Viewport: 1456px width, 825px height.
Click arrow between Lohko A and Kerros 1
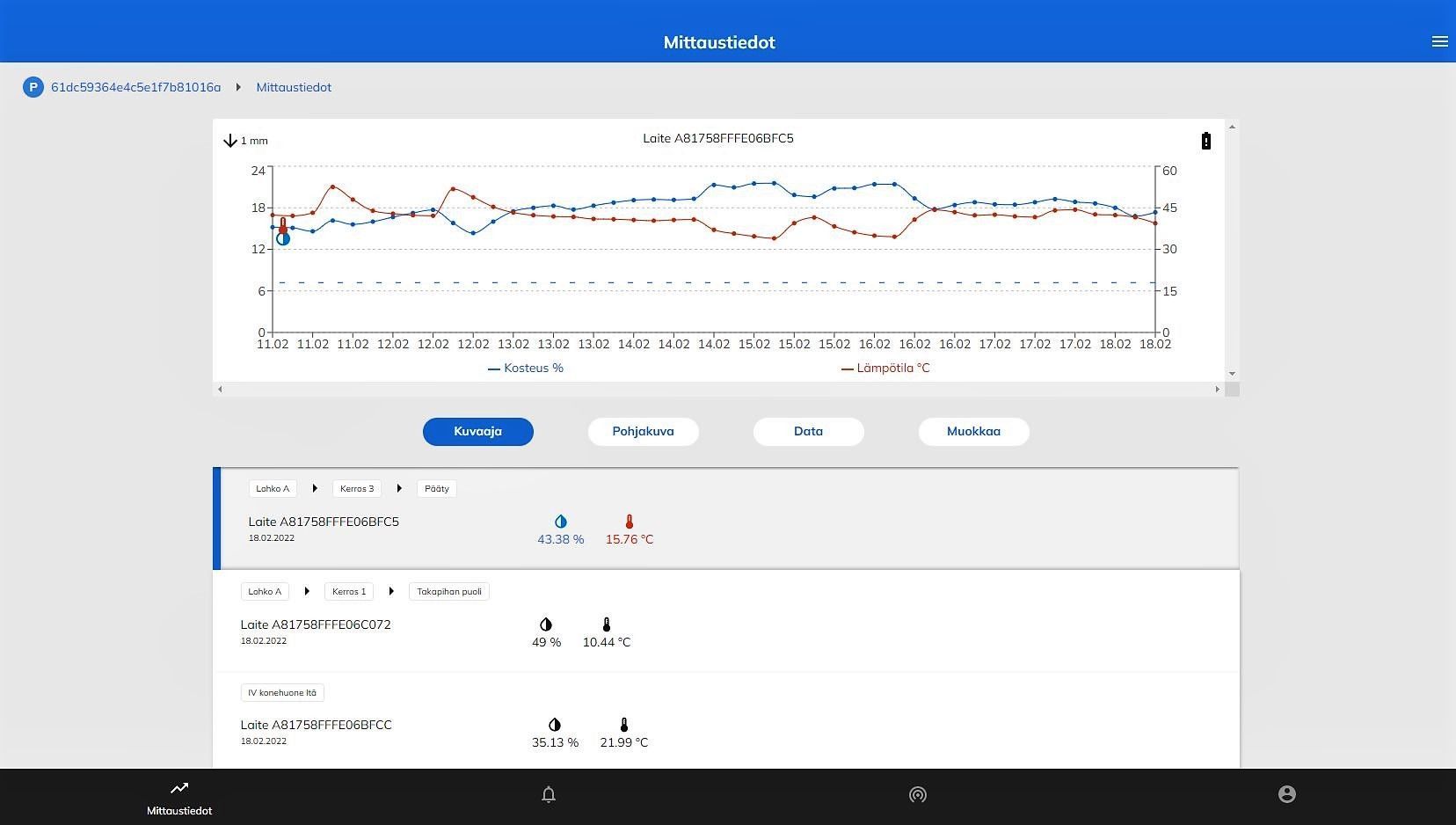tap(307, 591)
